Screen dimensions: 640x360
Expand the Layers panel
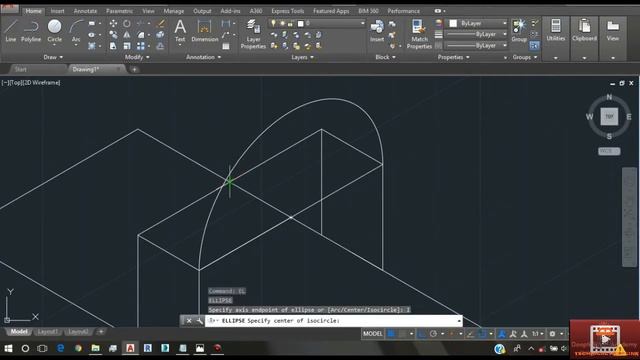click(x=302, y=57)
